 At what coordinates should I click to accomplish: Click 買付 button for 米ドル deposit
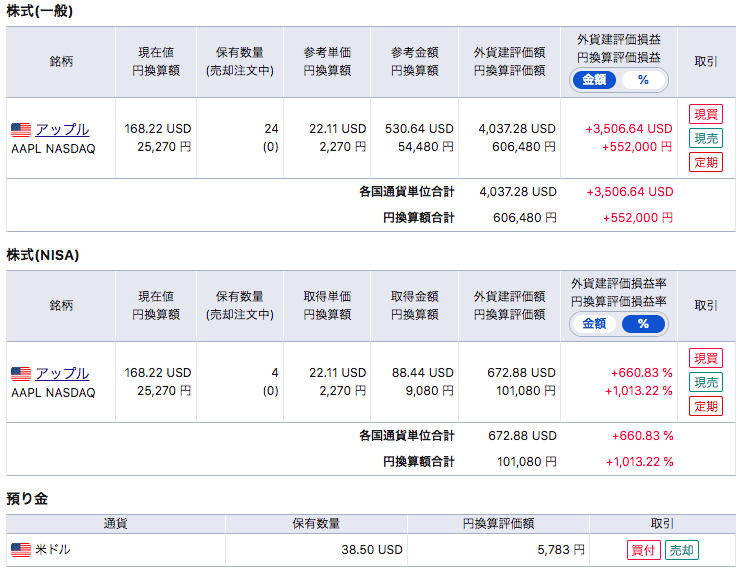(643, 550)
